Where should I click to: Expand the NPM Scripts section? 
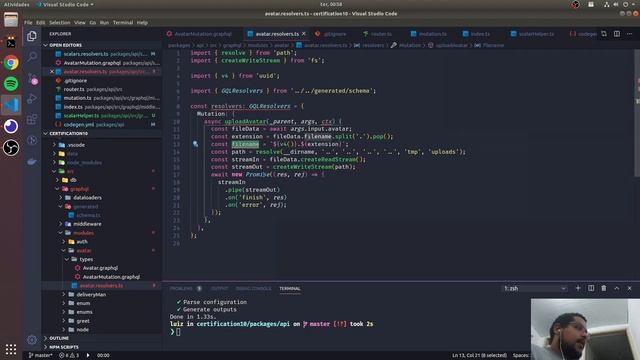pos(64,347)
